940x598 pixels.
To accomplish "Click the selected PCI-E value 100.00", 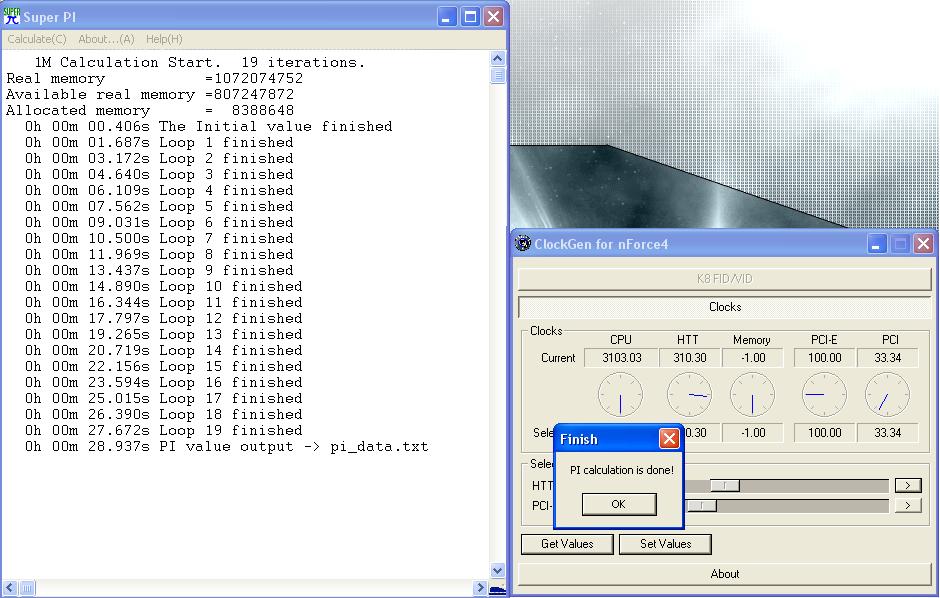I will pyautogui.click(x=824, y=433).
